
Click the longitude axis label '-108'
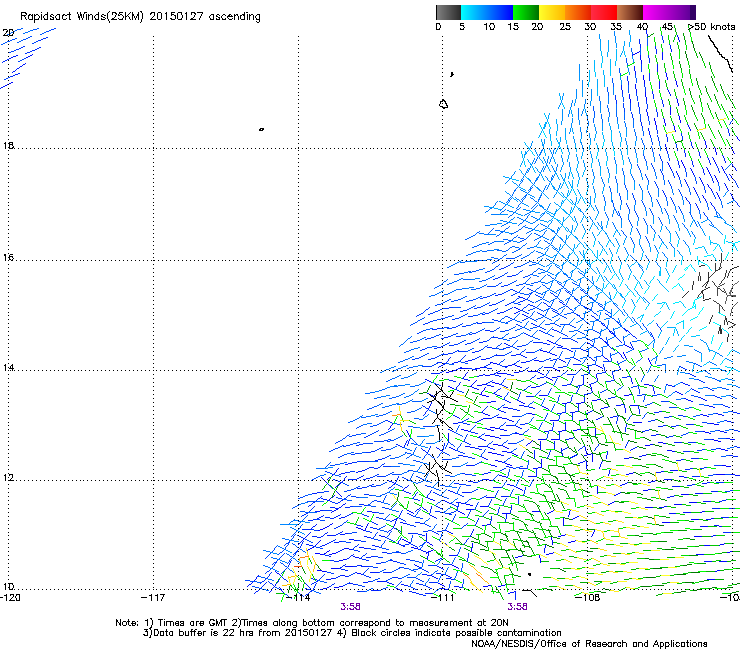588,598
